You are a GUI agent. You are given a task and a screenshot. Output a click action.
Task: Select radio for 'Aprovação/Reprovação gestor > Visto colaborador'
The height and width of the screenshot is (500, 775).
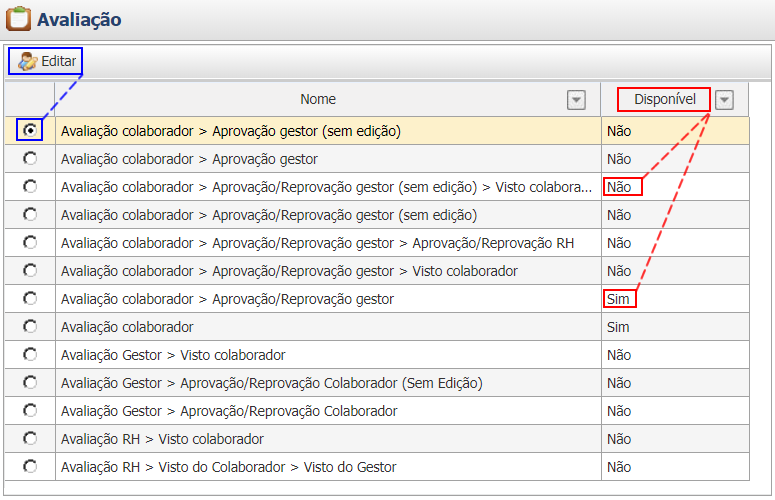30,270
